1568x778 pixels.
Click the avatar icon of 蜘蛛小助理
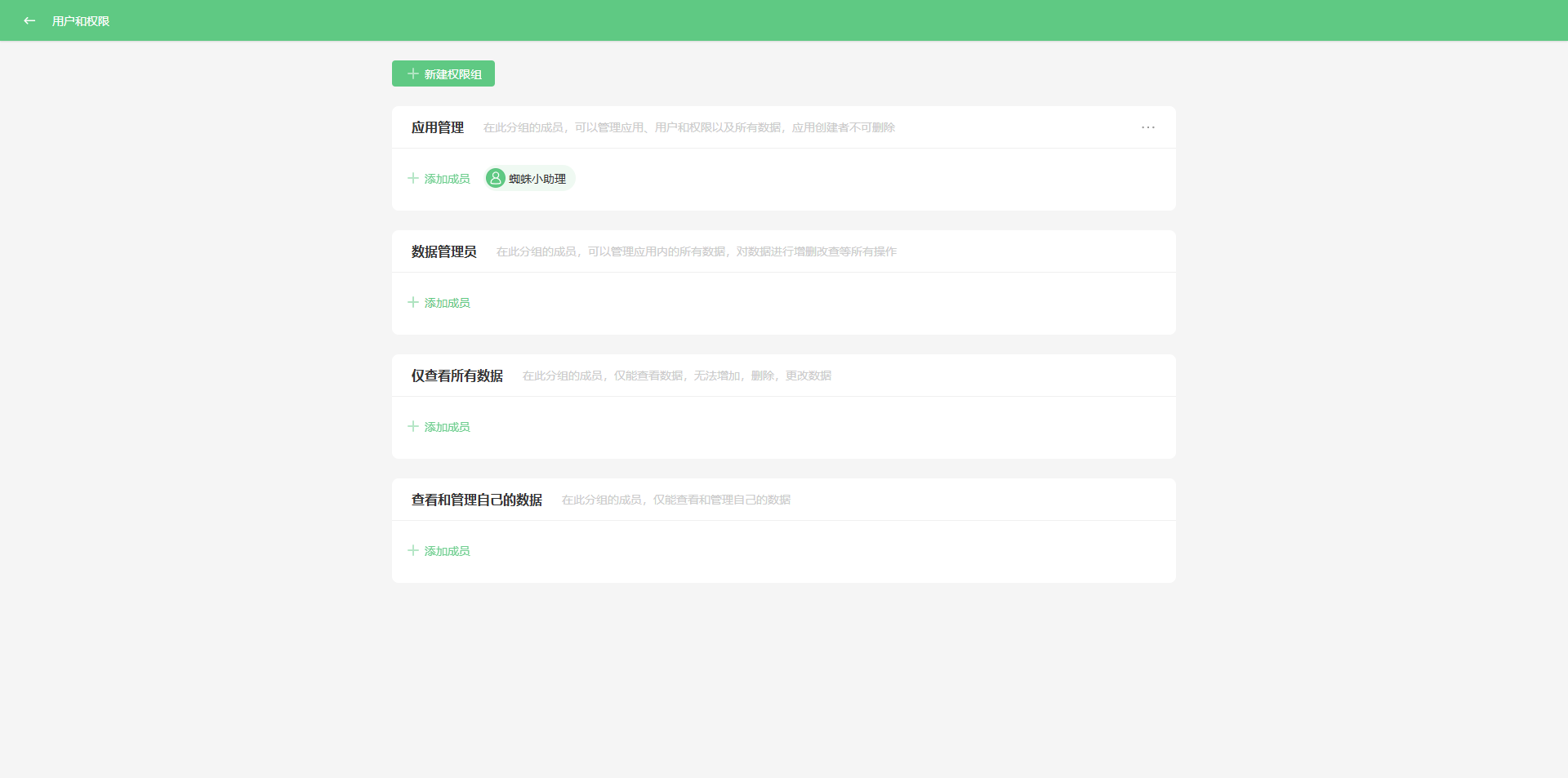tap(496, 178)
